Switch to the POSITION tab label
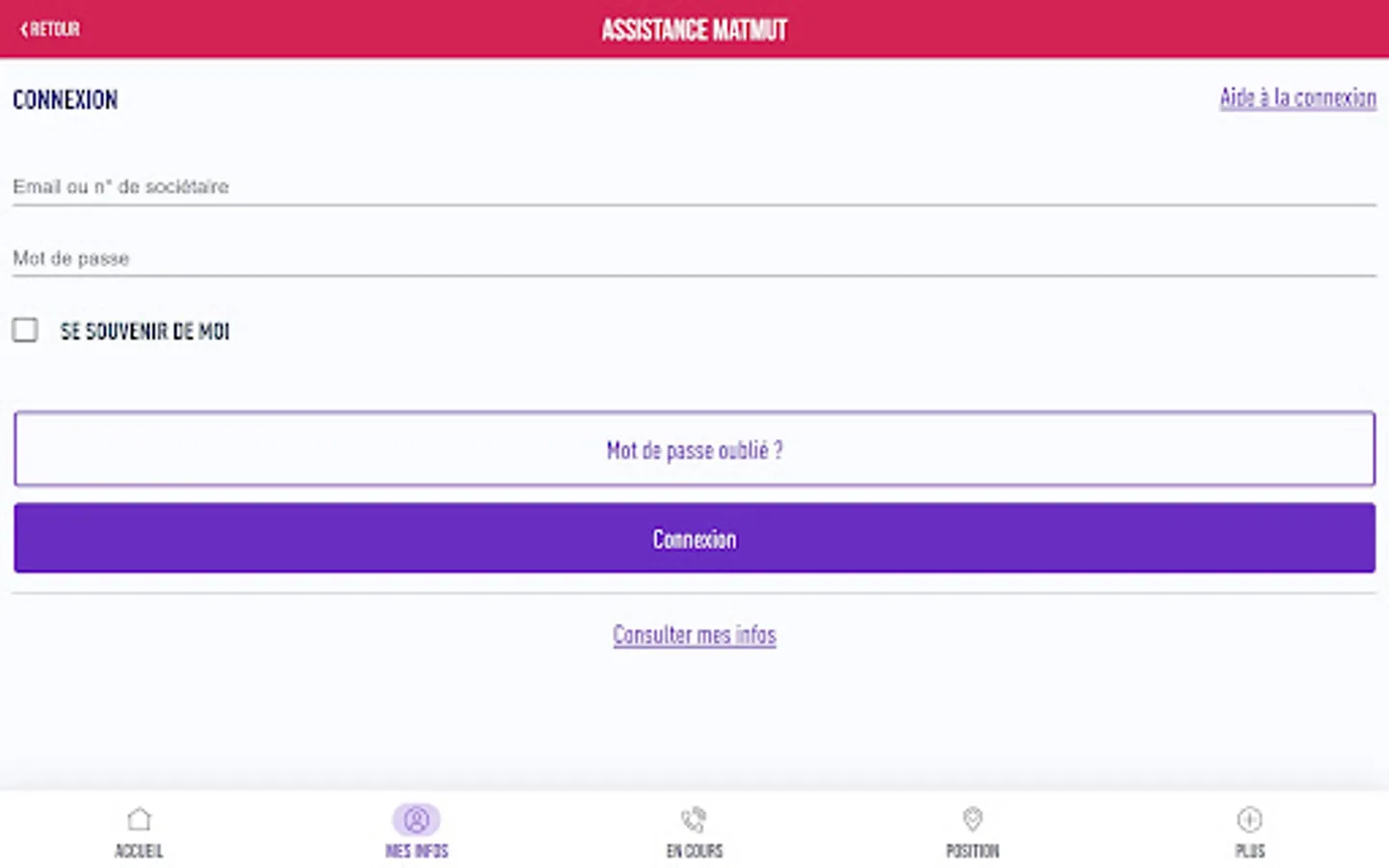 pyautogui.click(x=972, y=851)
